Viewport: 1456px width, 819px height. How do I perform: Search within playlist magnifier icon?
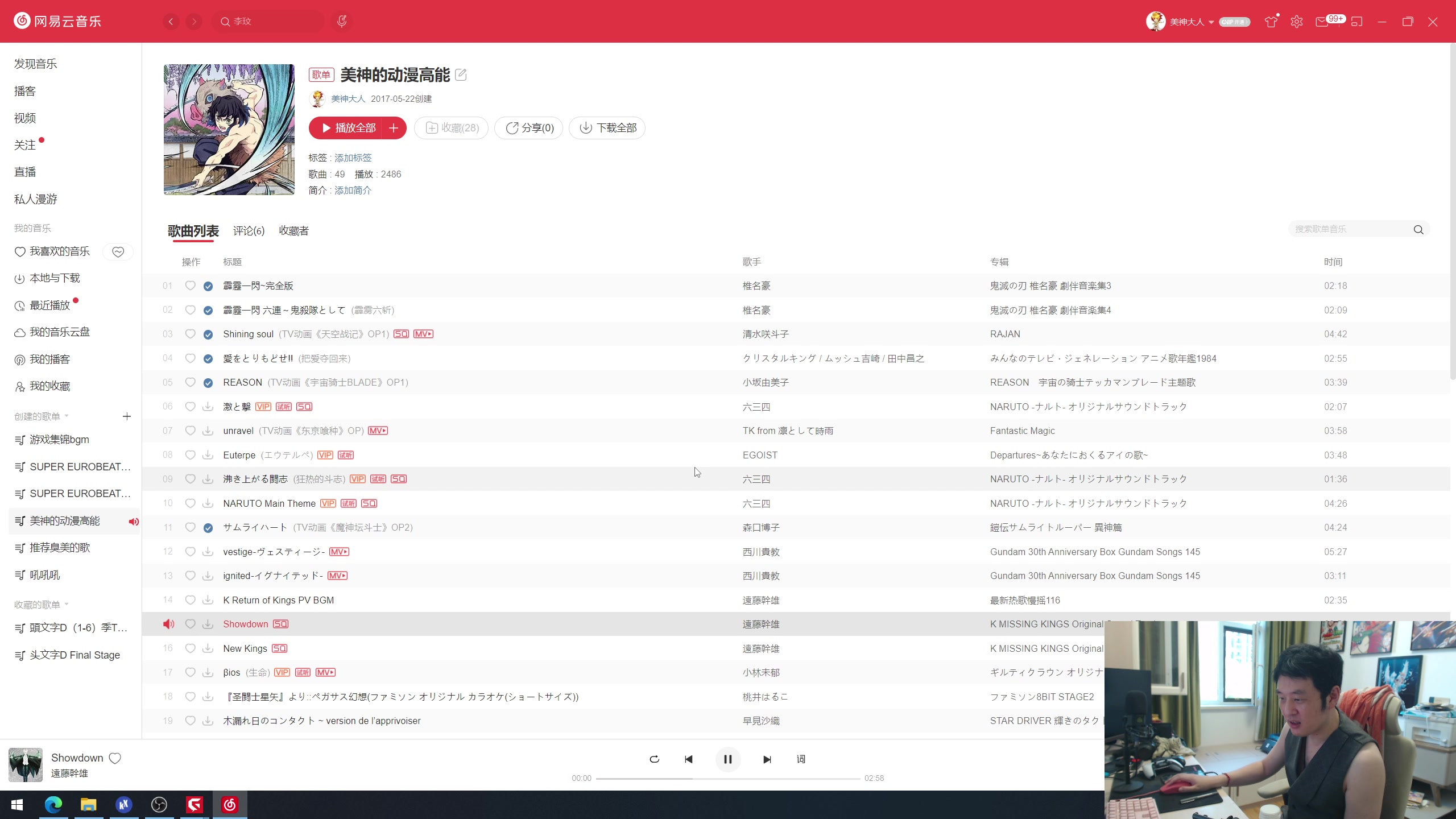click(1418, 229)
